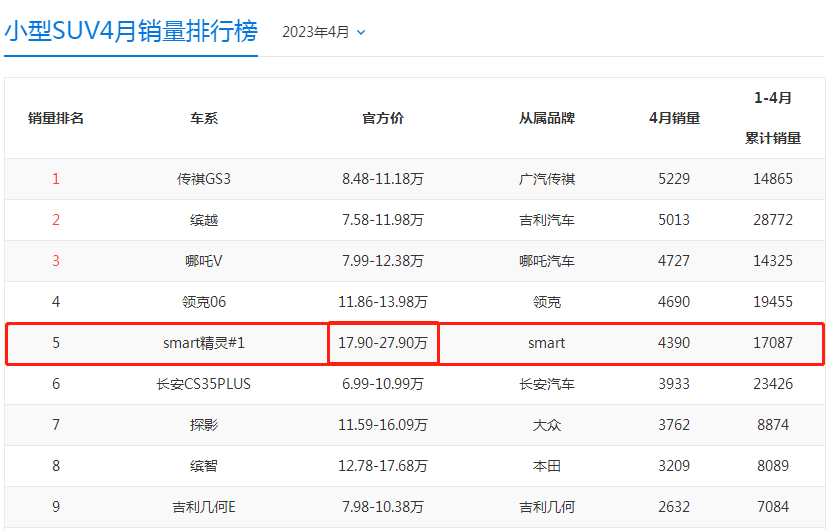Screen dimensions: 830x530
Task: Click the 车系 column header
Action: point(204,118)
